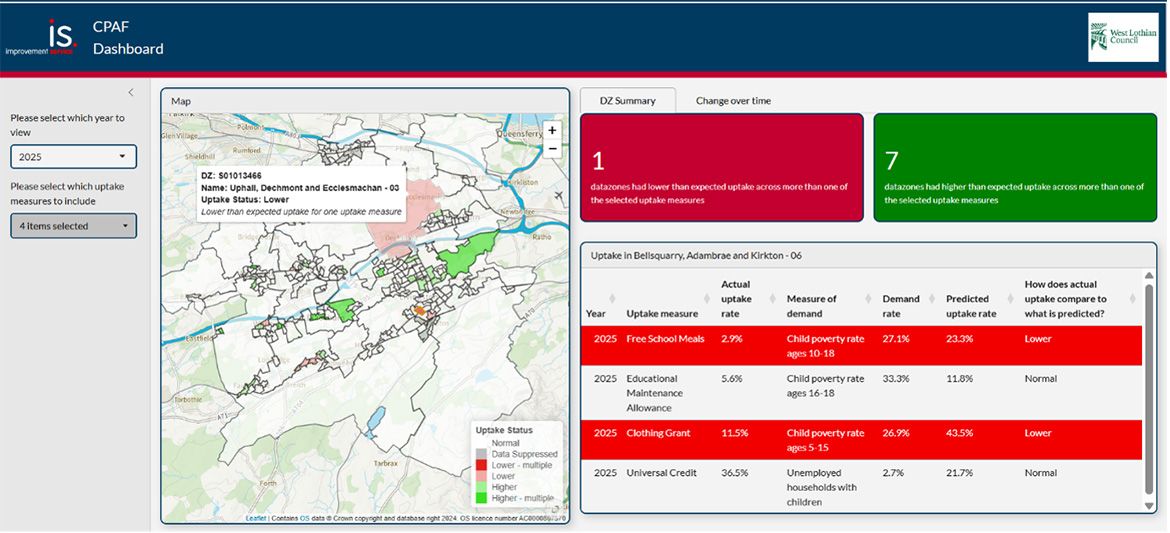Click the table scrollbar up arrow
1170x533 pixels.
(x=1149, y=276)
